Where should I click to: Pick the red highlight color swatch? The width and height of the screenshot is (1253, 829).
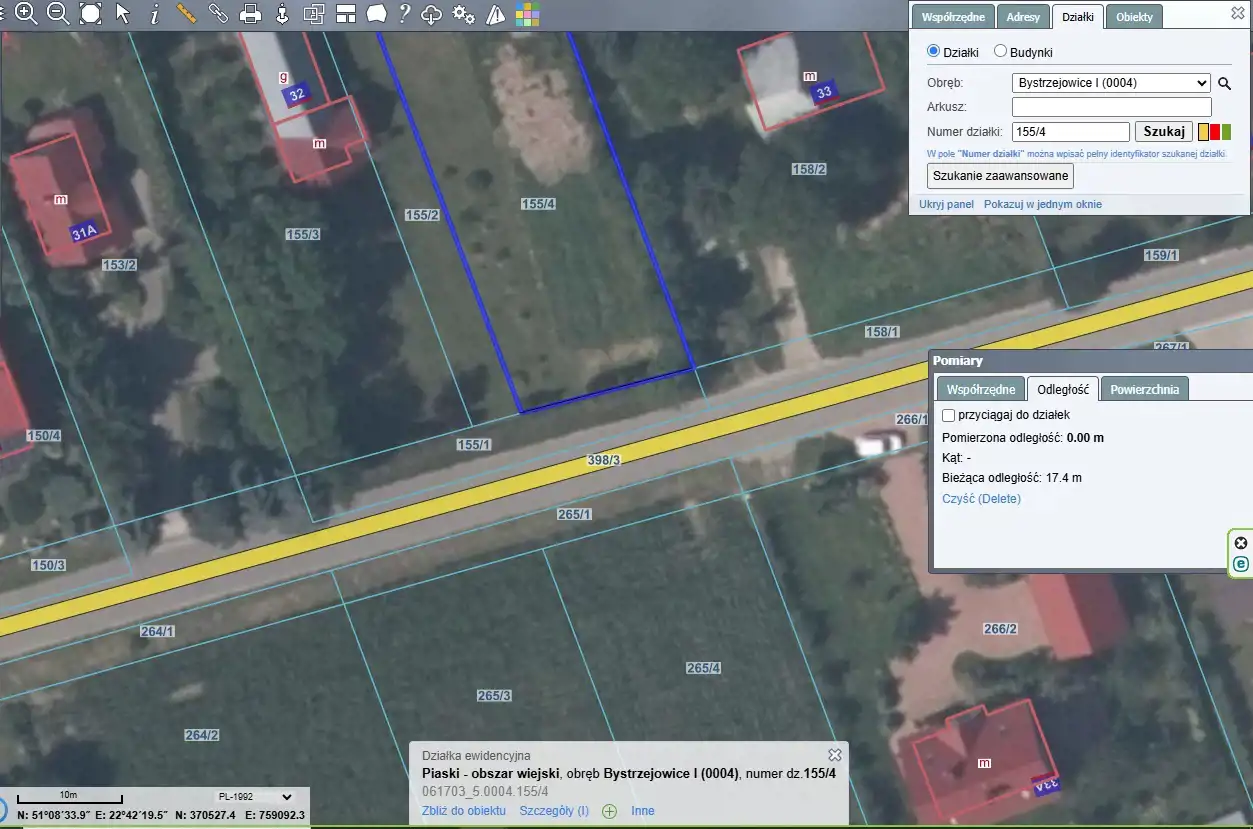click(x=1215, y=132)
